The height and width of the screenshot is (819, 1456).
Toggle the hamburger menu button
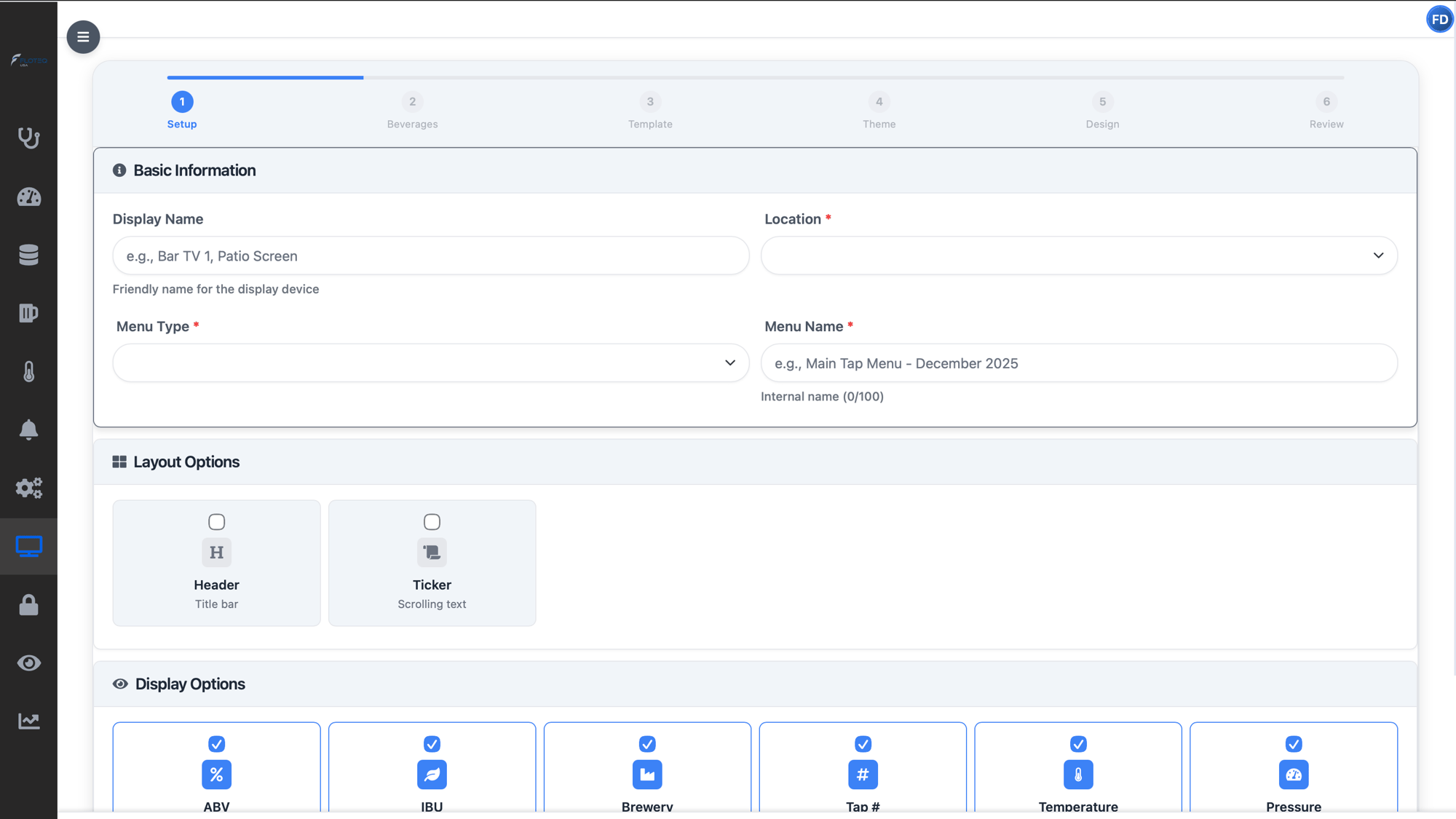(83, 36)
